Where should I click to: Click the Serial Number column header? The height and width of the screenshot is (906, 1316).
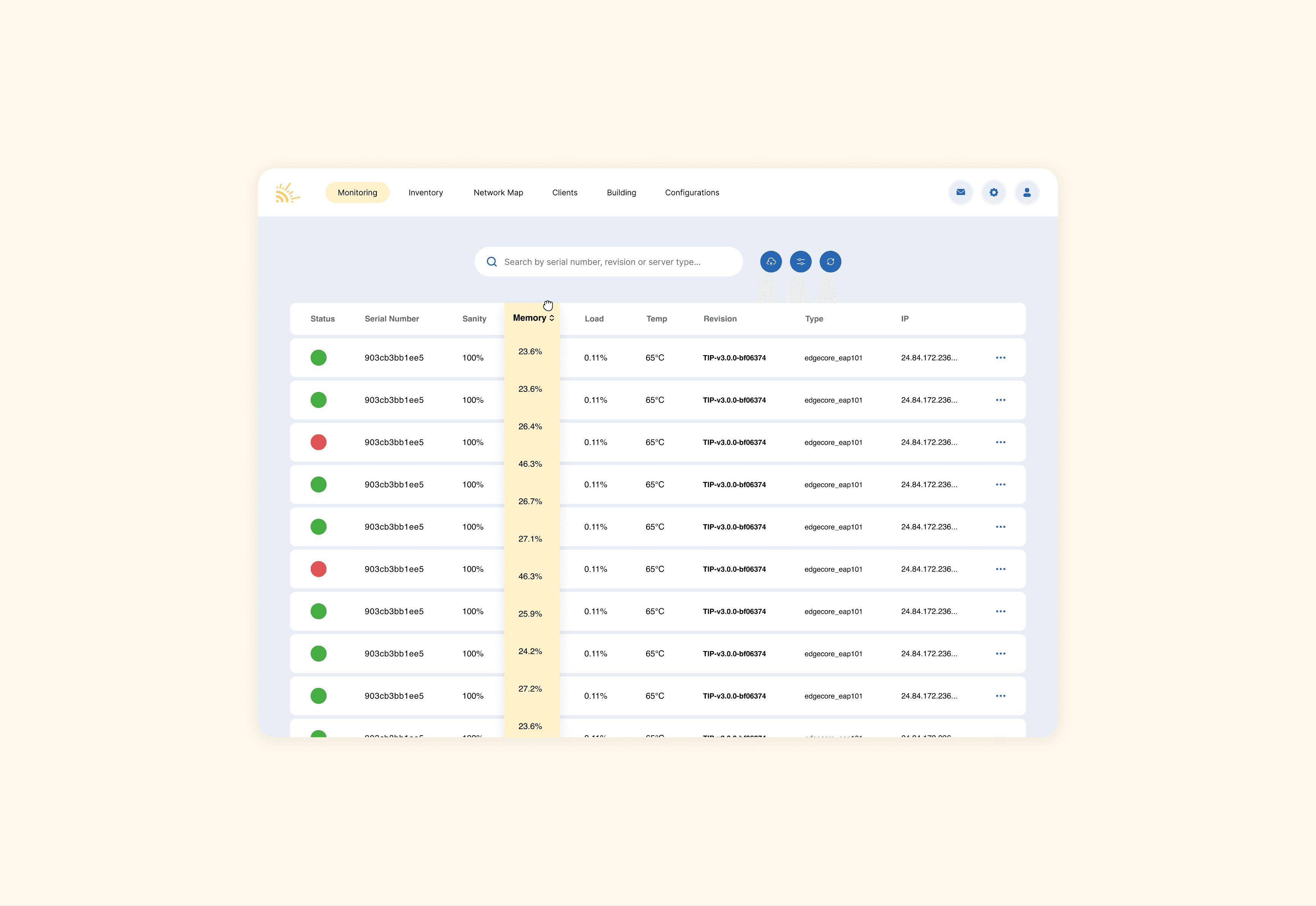[x=391, y=319]
